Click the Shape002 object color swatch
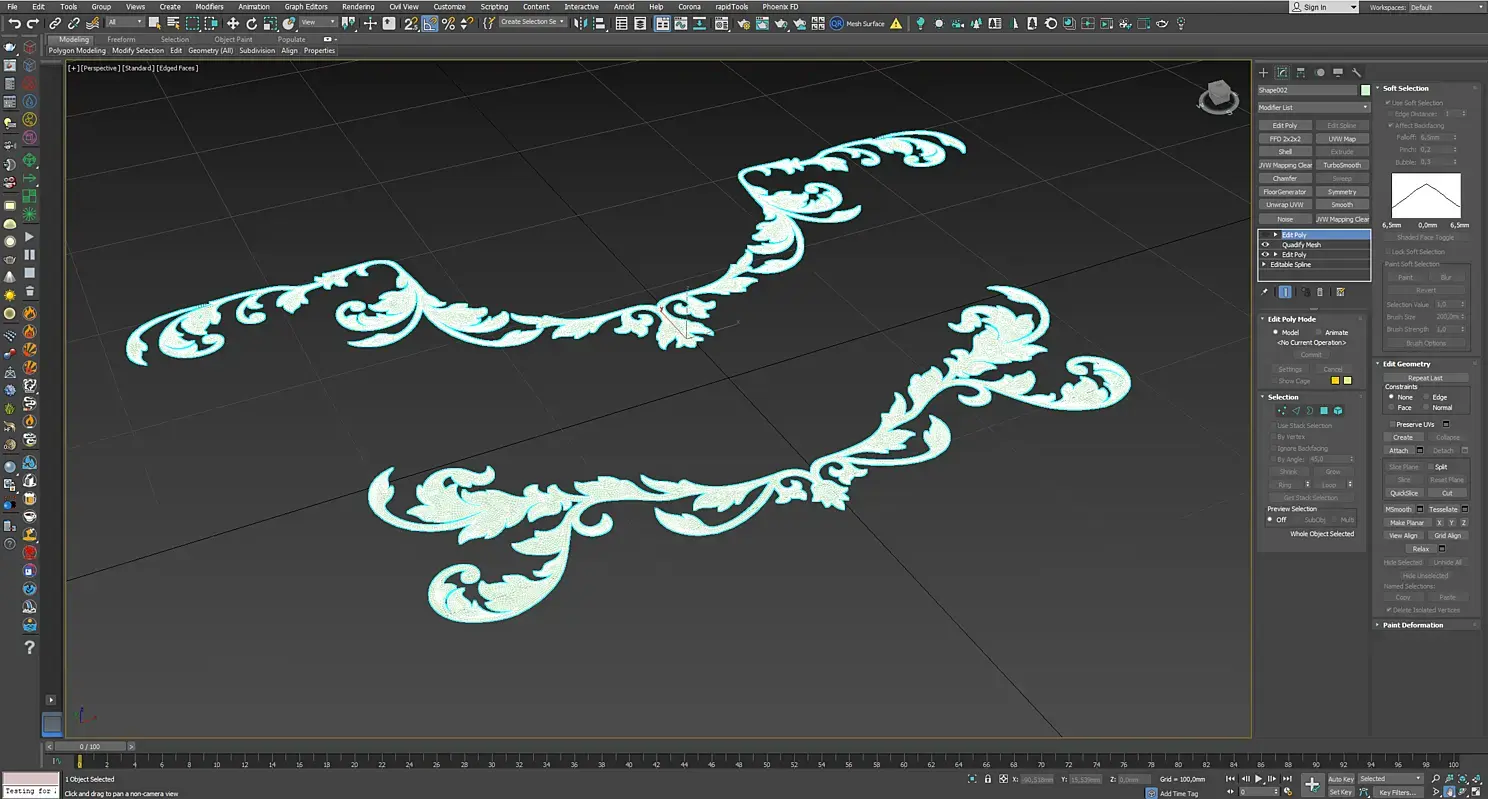Image resolution: width=1488 pixels, height=799 pixels. click(x=1365, y=90)
